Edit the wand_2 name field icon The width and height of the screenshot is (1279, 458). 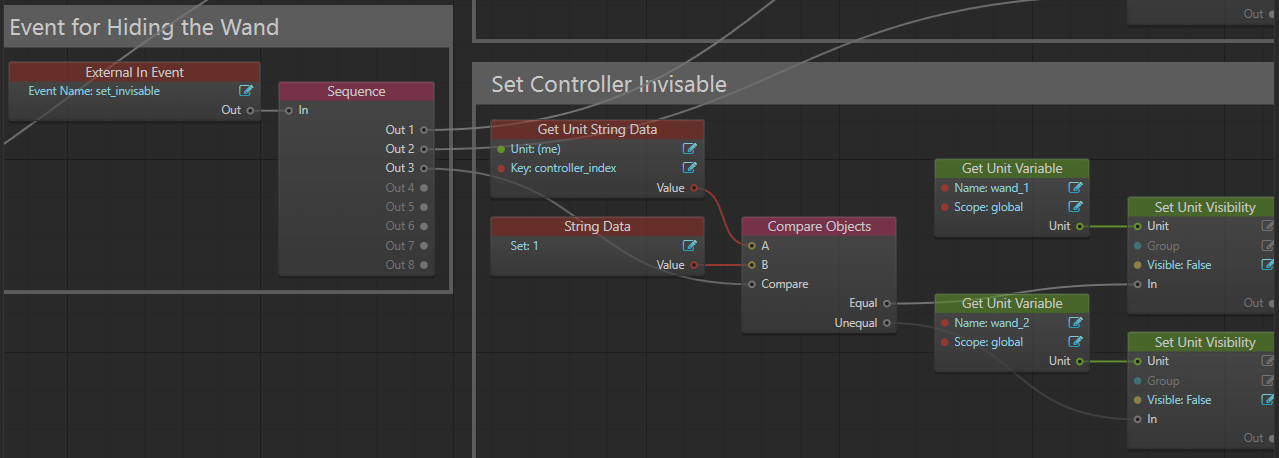tap(1075, 323)
